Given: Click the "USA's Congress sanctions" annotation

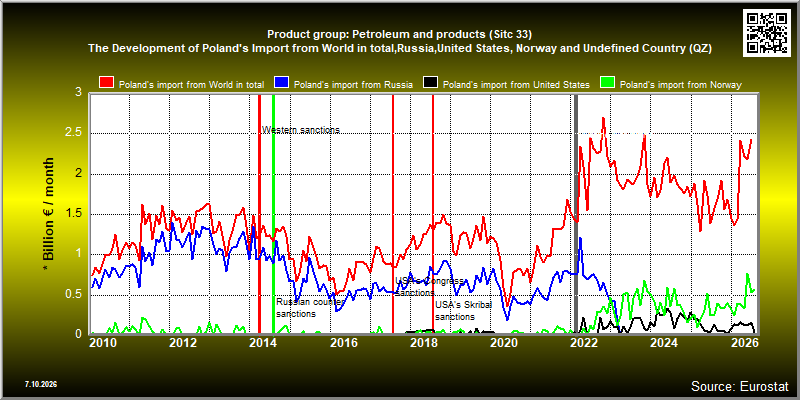Looking at the screenshot, I should (430, 287).
